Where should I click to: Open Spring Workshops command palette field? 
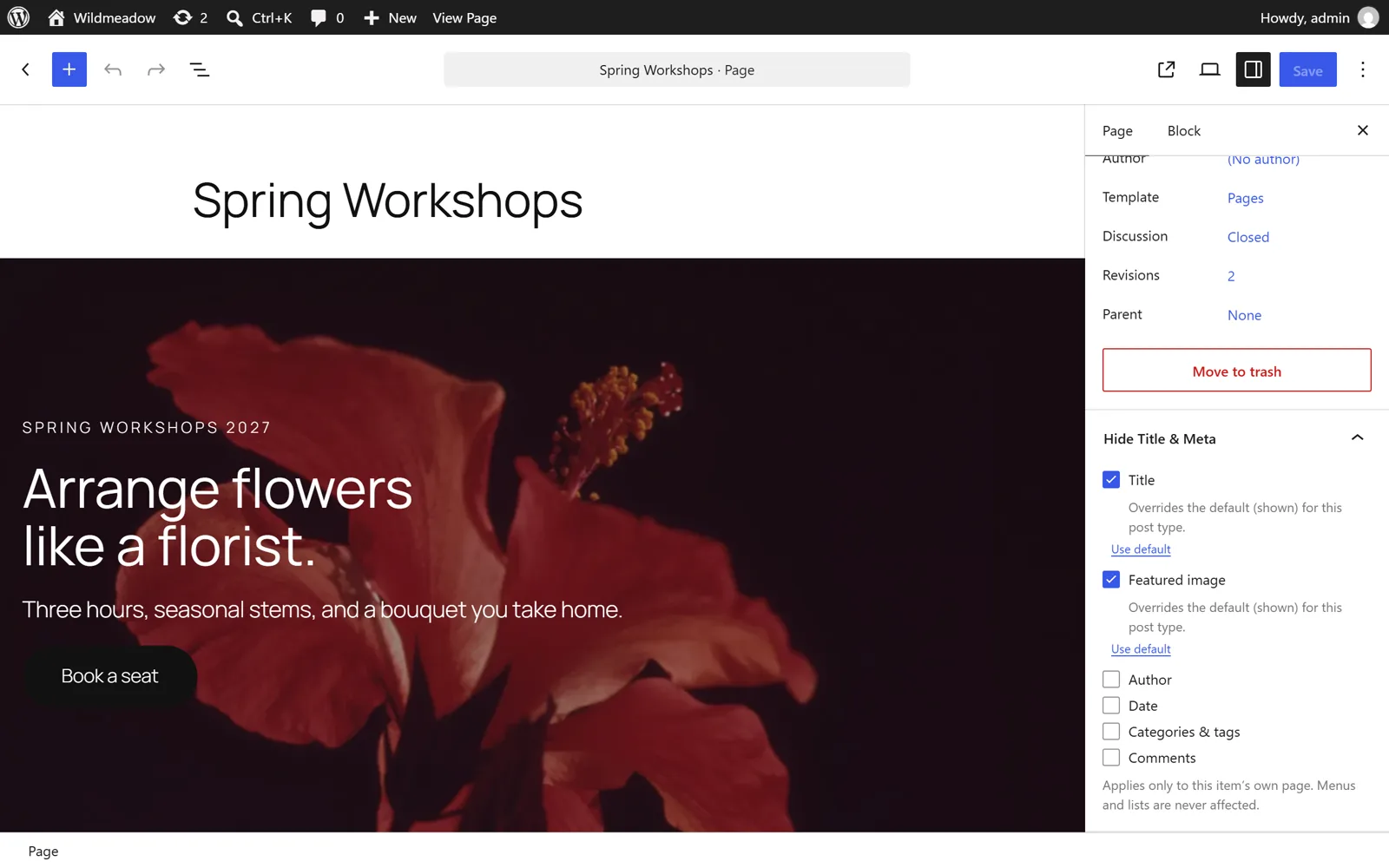pyautogui.click(x=677, y=69)
